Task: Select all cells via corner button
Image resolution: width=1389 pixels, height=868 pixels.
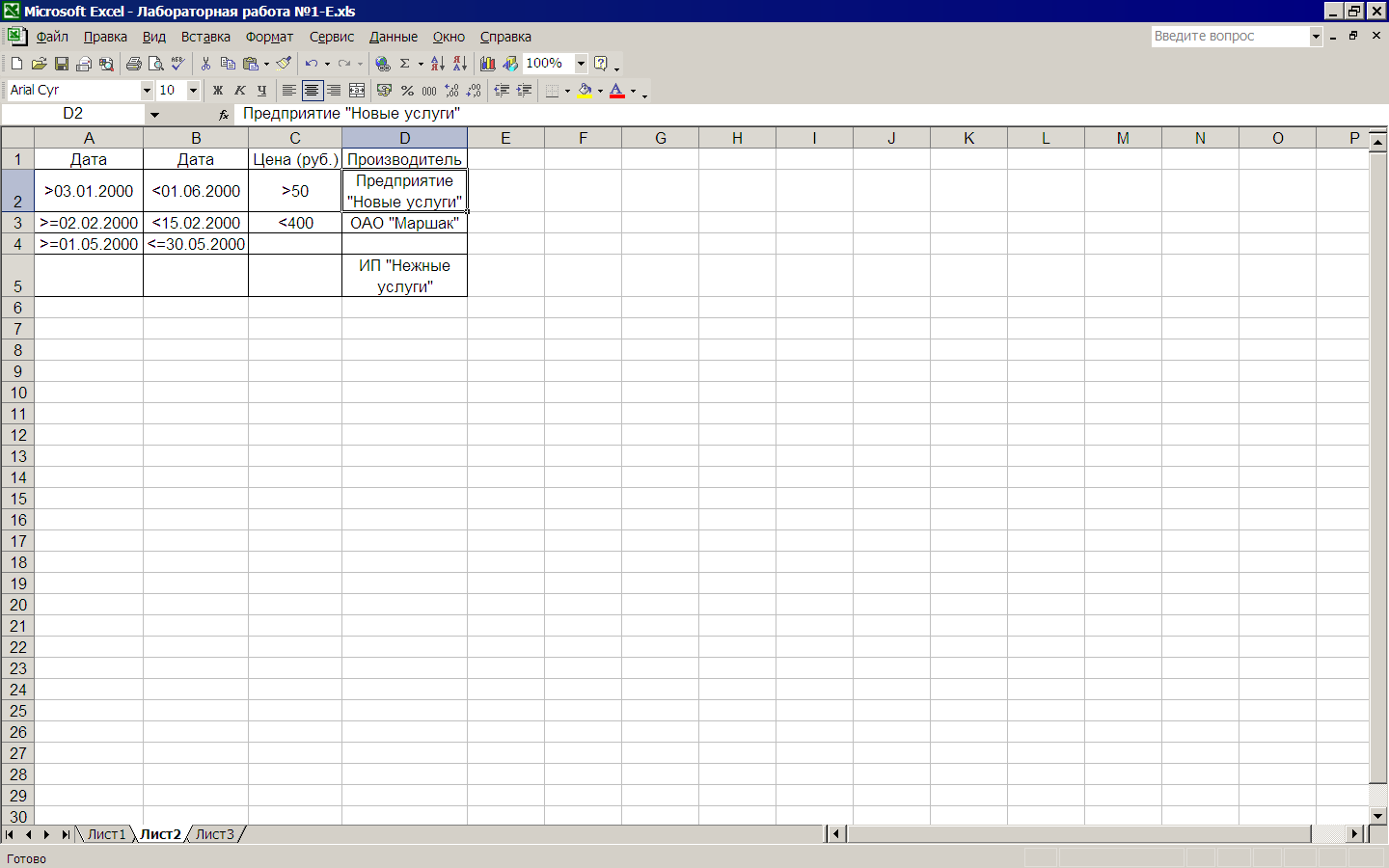Action: 17,138
